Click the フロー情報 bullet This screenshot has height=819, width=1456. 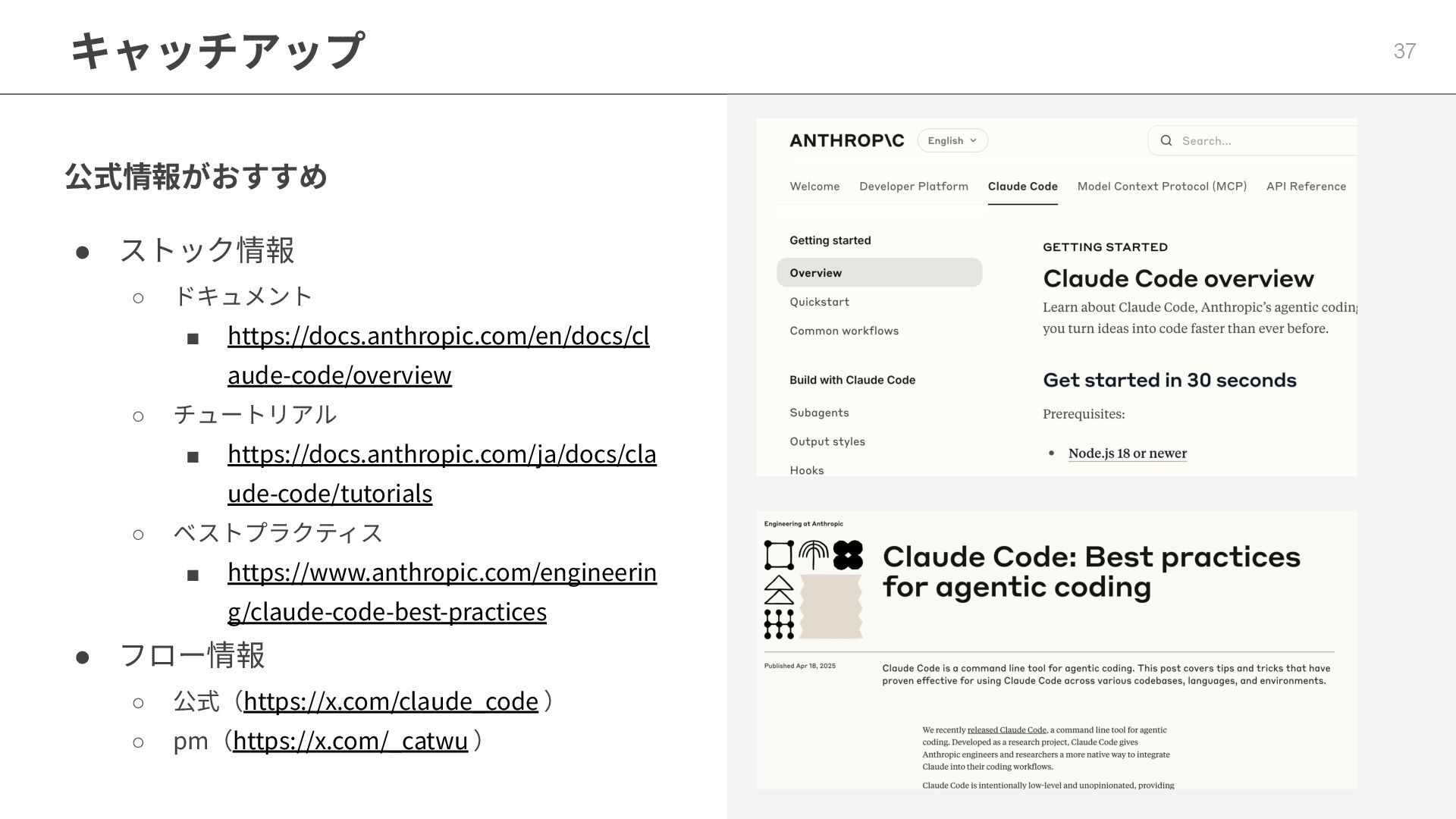point(193,654)
